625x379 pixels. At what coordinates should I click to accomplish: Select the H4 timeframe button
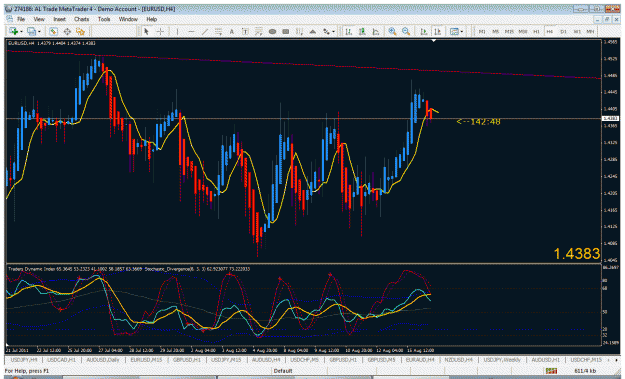click(550, 31)
